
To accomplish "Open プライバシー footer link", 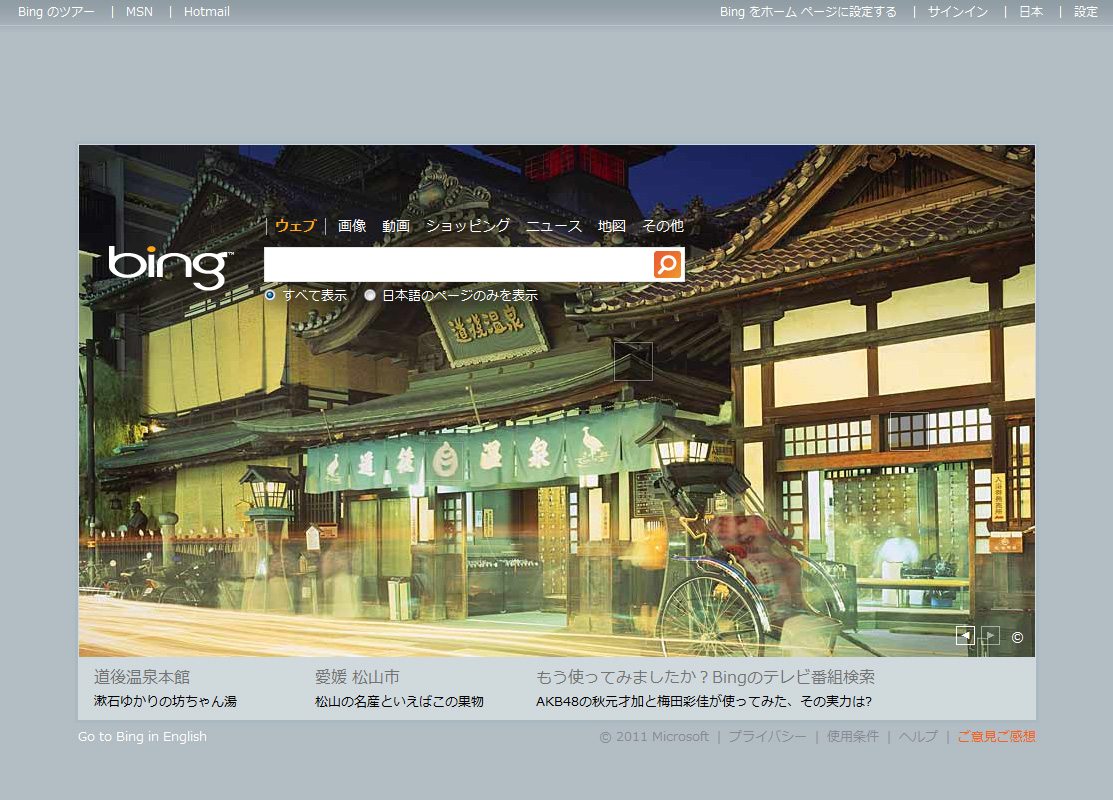I will click(767, 737).
